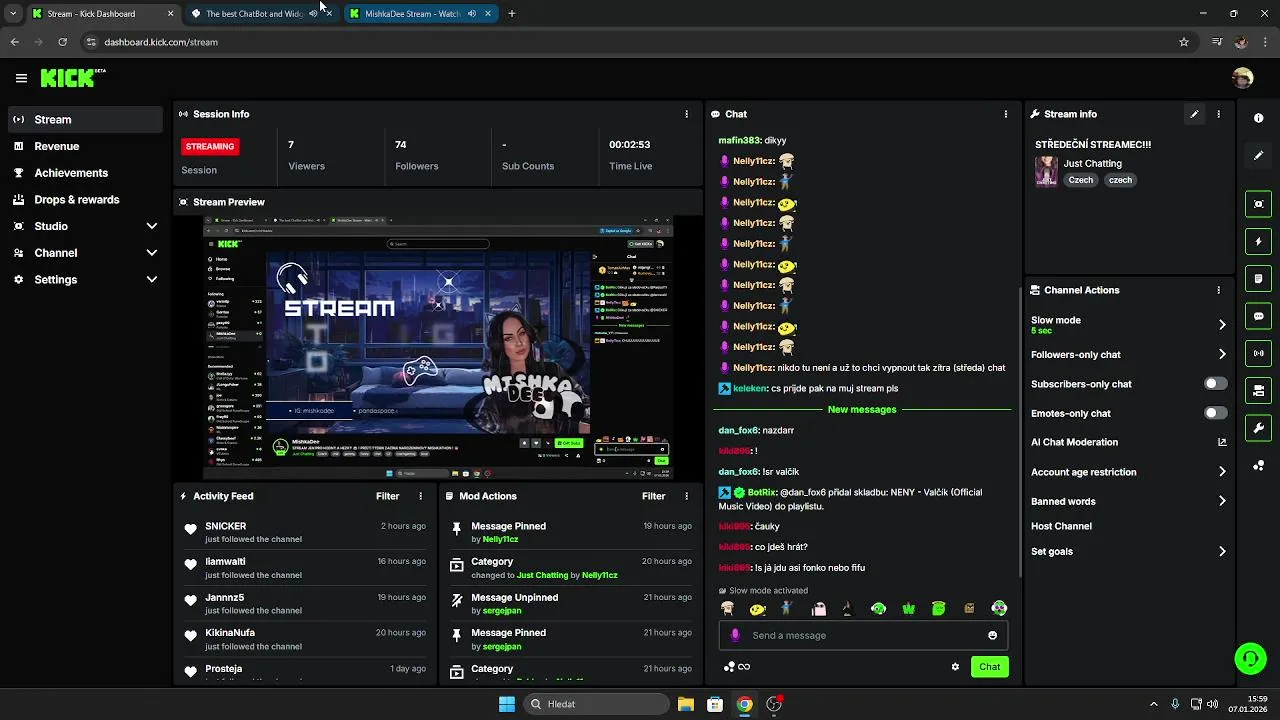This screenshot has width=1280, height=720.
Task: Click the Just Chatting category thumbnail
Action: coord(1046,171)
